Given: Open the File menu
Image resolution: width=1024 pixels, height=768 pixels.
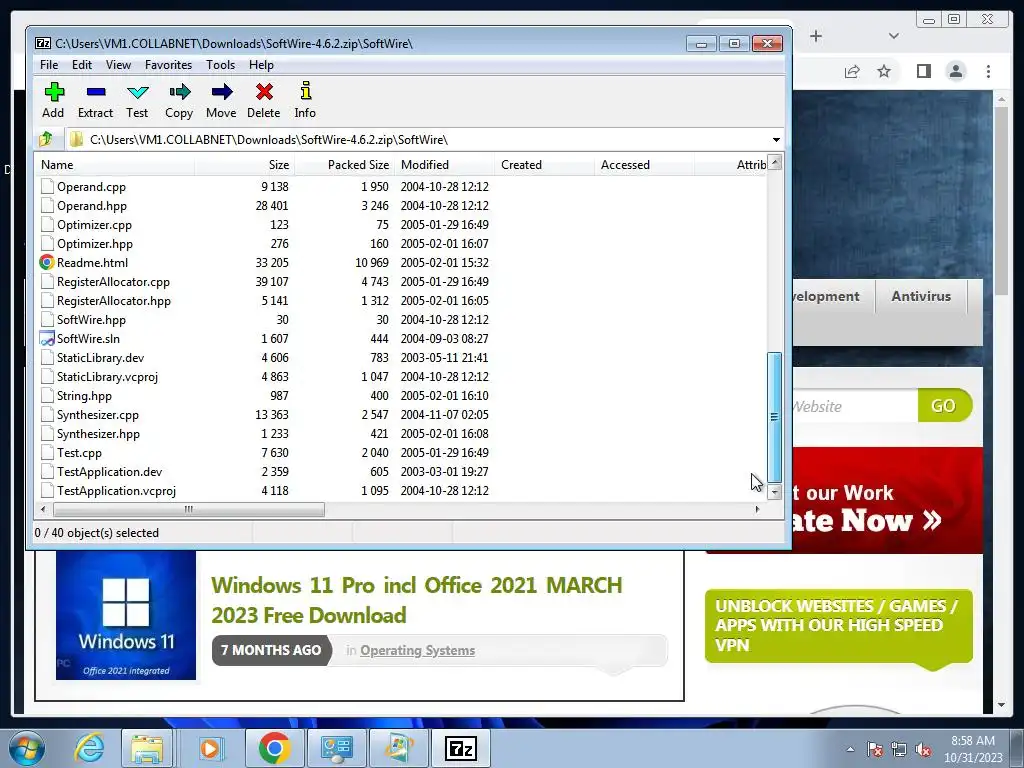Looking at the screenshot, I should tap(49, 65).
